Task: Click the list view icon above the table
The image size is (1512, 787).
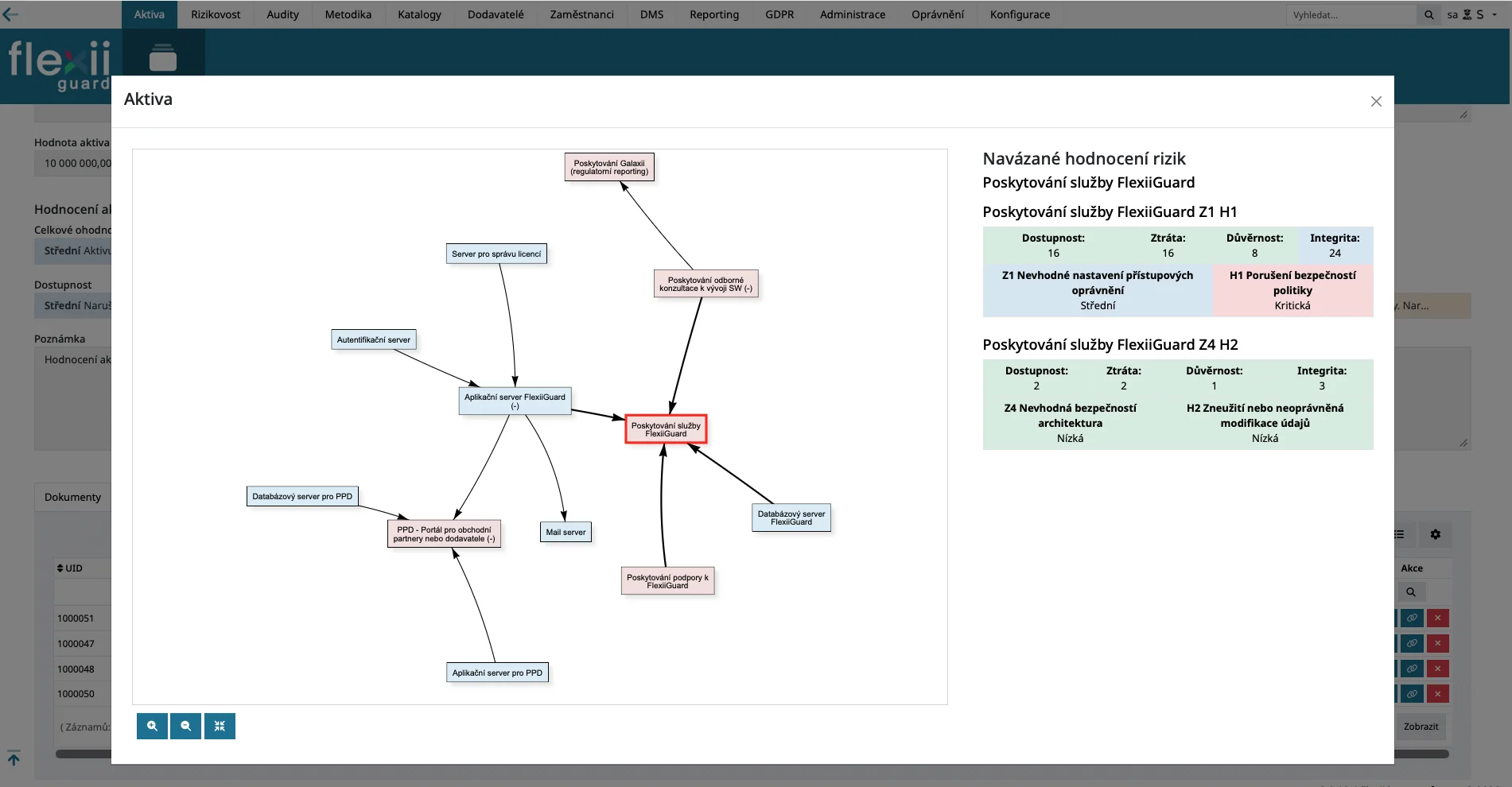Action: tap(1399, 534)
